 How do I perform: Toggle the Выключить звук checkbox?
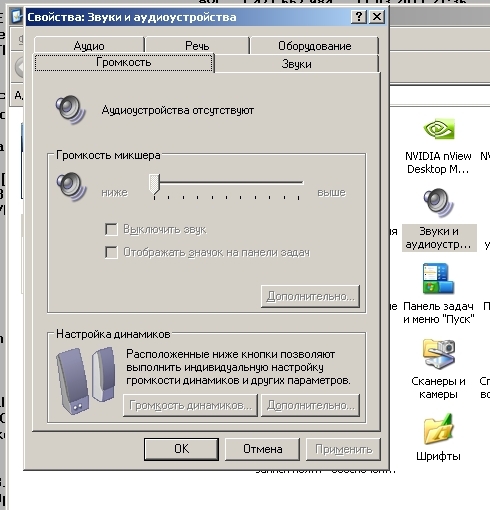(111, 230)
